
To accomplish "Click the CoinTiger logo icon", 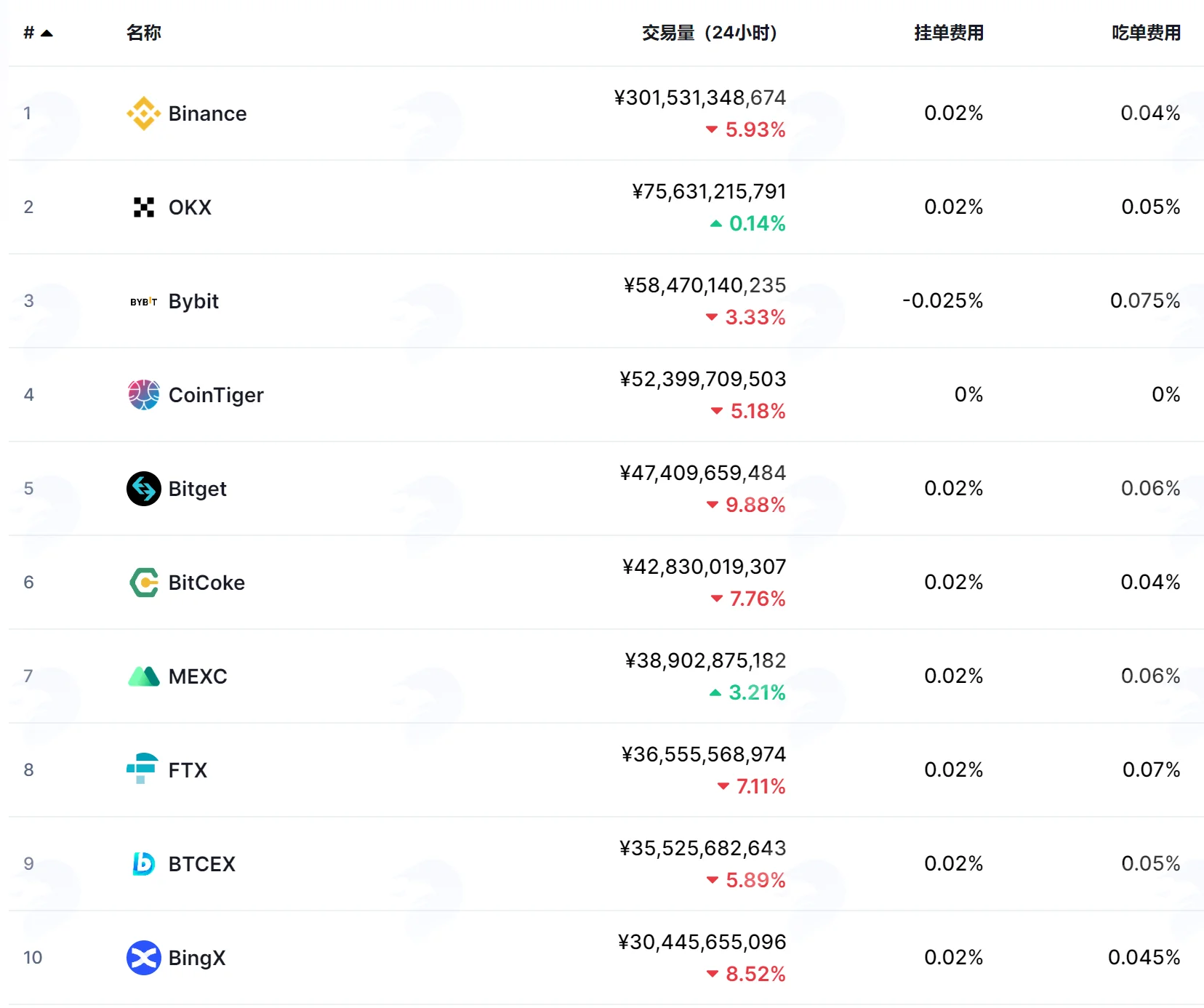I will 144,395.
